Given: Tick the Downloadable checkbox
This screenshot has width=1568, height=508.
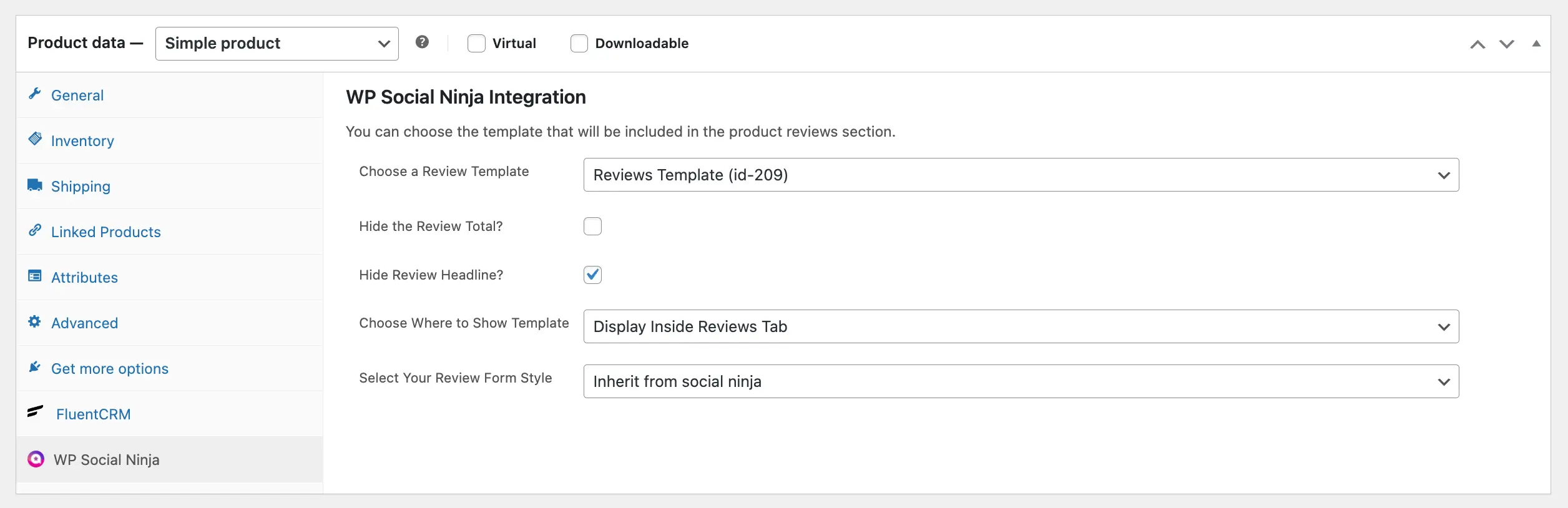Looking at the screenshot, I should (579, 44).
